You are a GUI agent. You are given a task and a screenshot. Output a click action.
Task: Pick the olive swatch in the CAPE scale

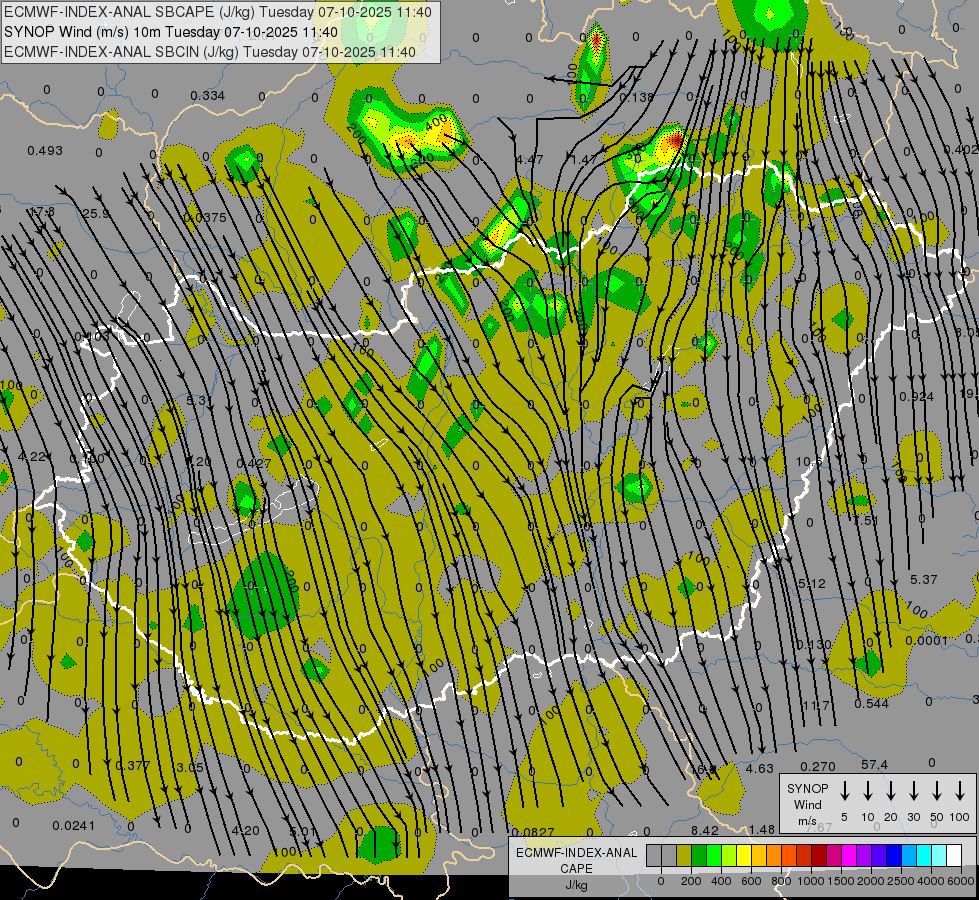pyautogui.click(x=684, y=855)
